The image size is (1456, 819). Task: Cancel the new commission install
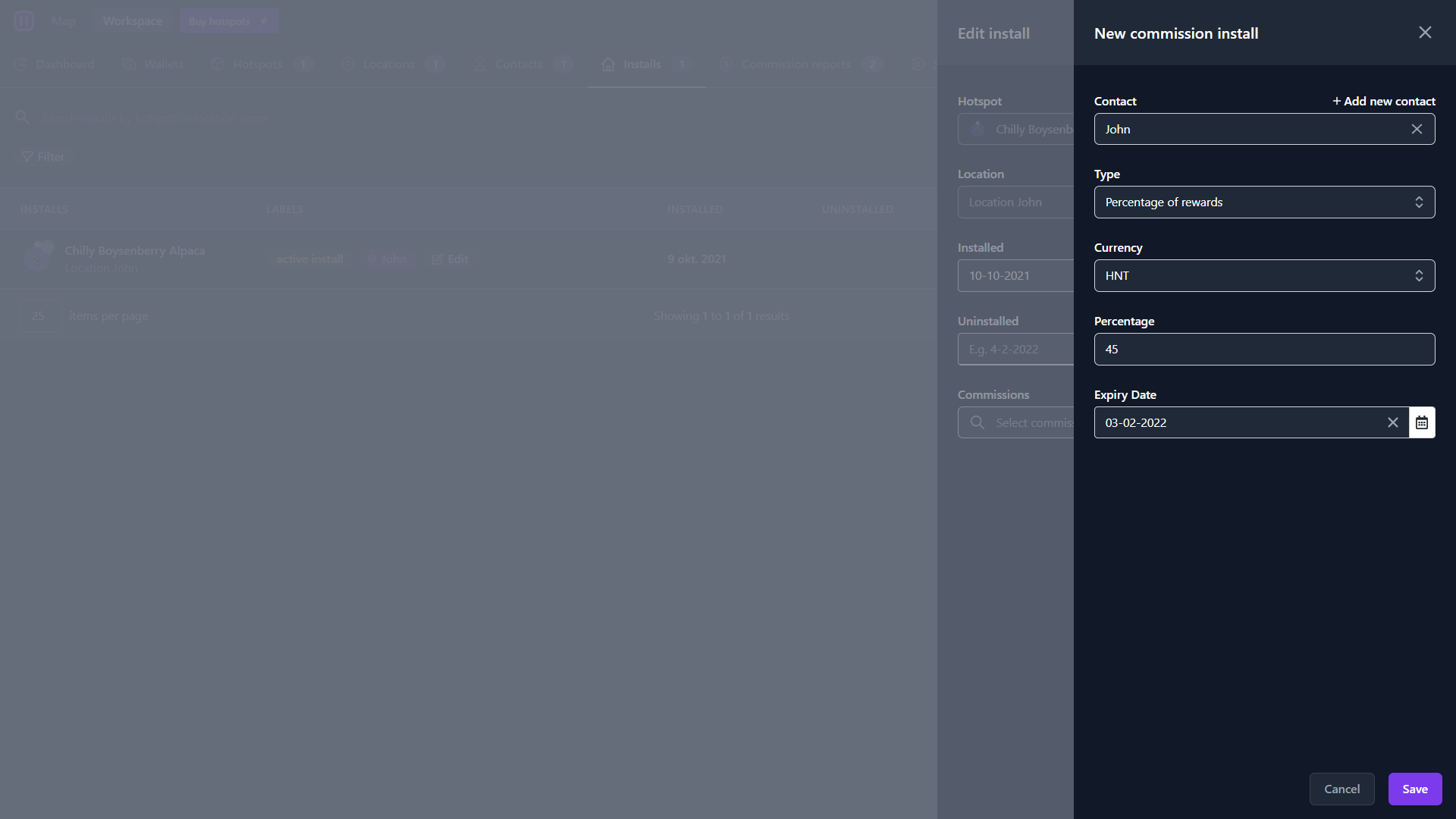pyautogui.click(x=1341, y=789)
